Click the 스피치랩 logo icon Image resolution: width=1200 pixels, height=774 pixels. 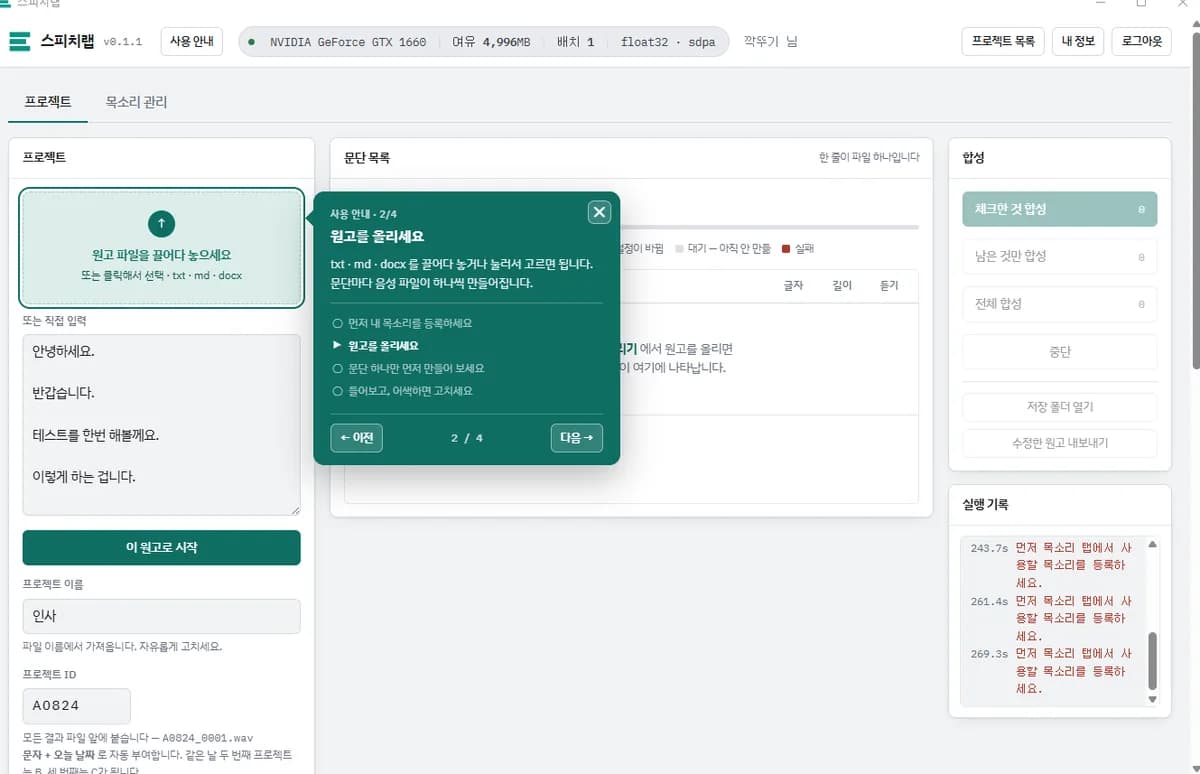pyautogui.click(x=20, y=42)
